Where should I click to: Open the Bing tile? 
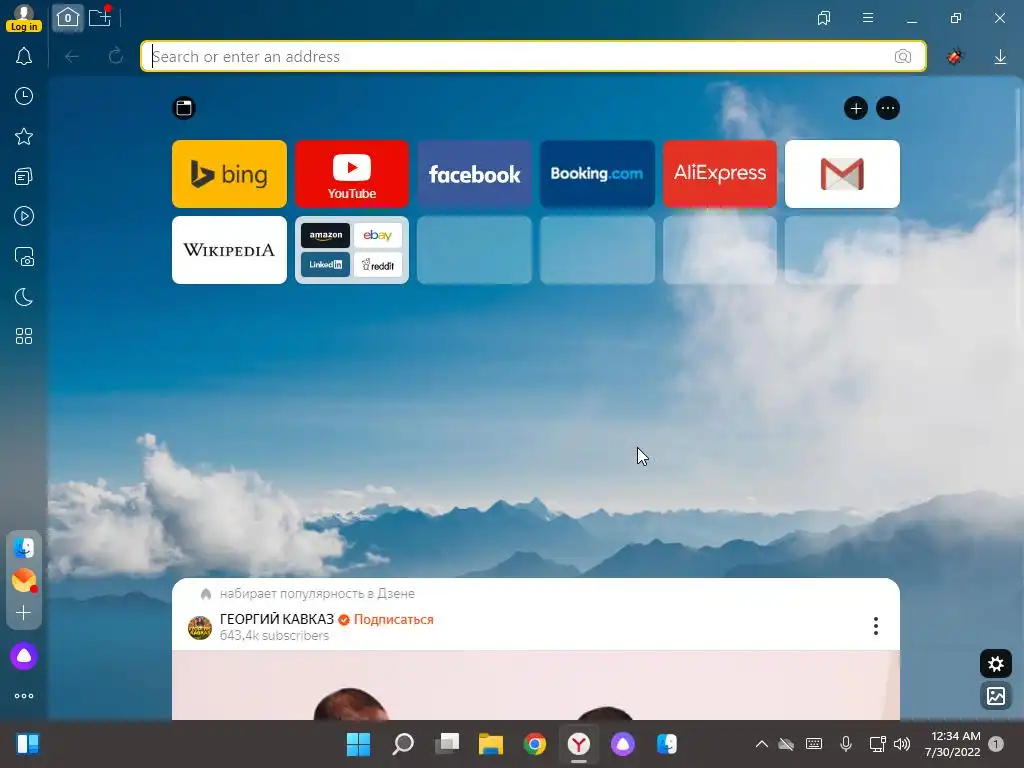pos(229,174)
